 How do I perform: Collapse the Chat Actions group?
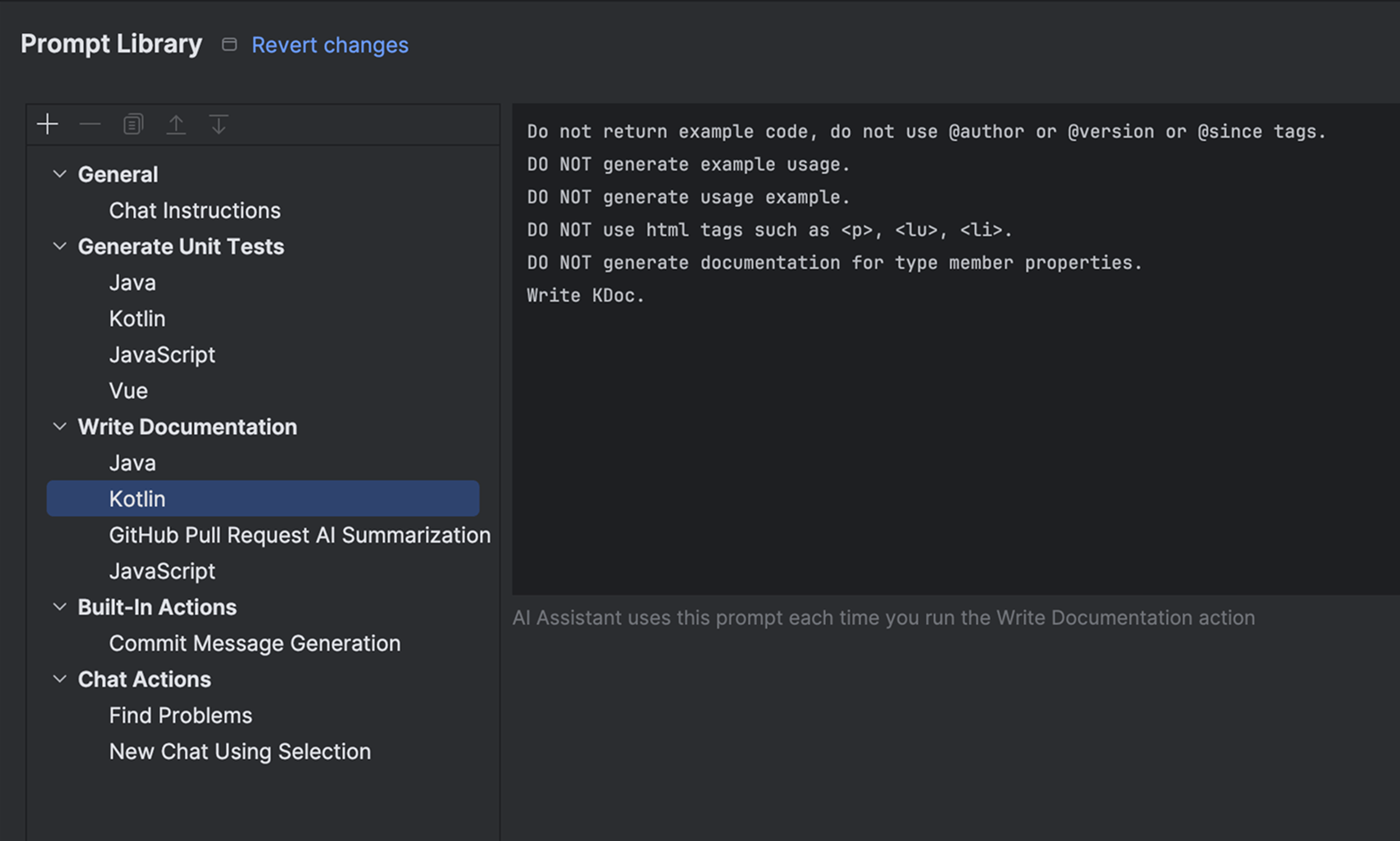point(60,679)
